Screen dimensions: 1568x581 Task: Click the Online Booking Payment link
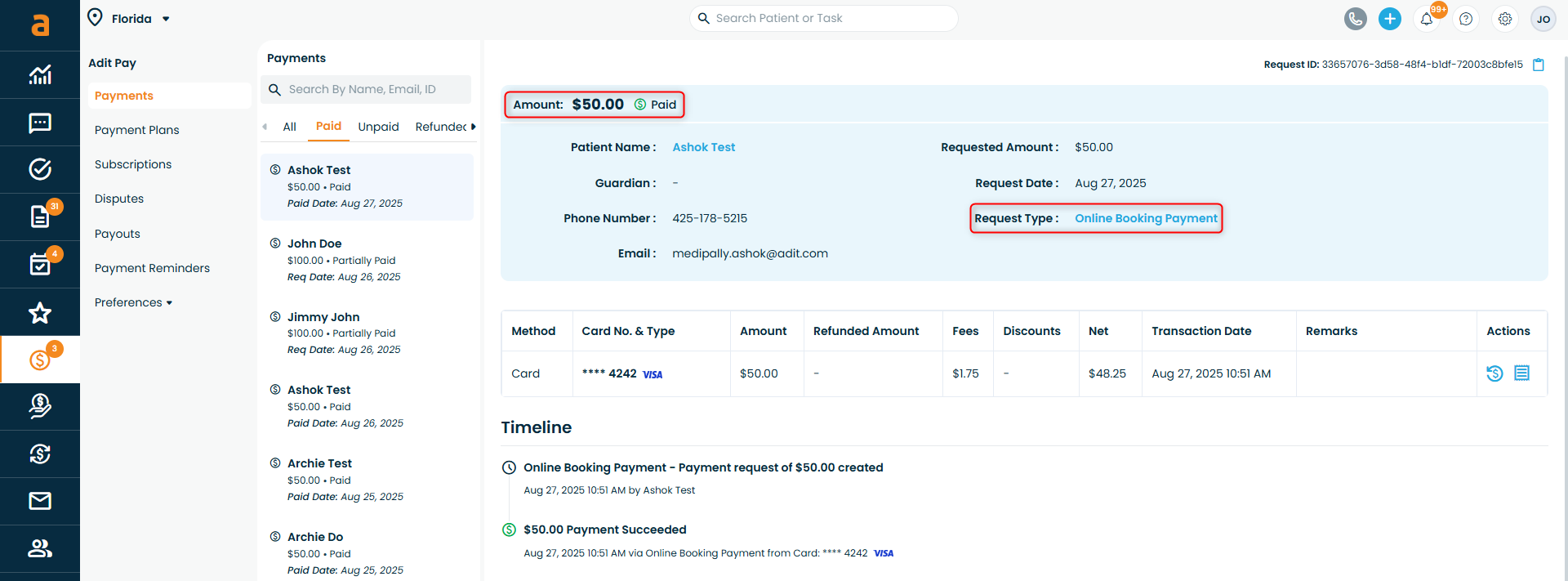pyautogui.click(x=1145, y=218)
